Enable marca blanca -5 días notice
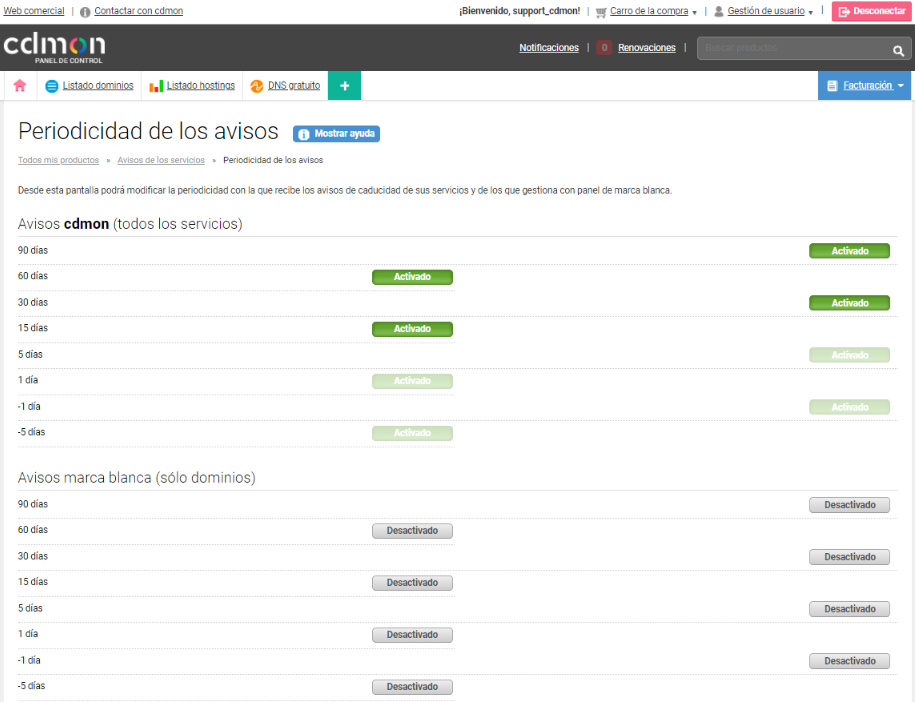This screenshot has width=915, height=702. pyautogui.click(x=413, y=686)
